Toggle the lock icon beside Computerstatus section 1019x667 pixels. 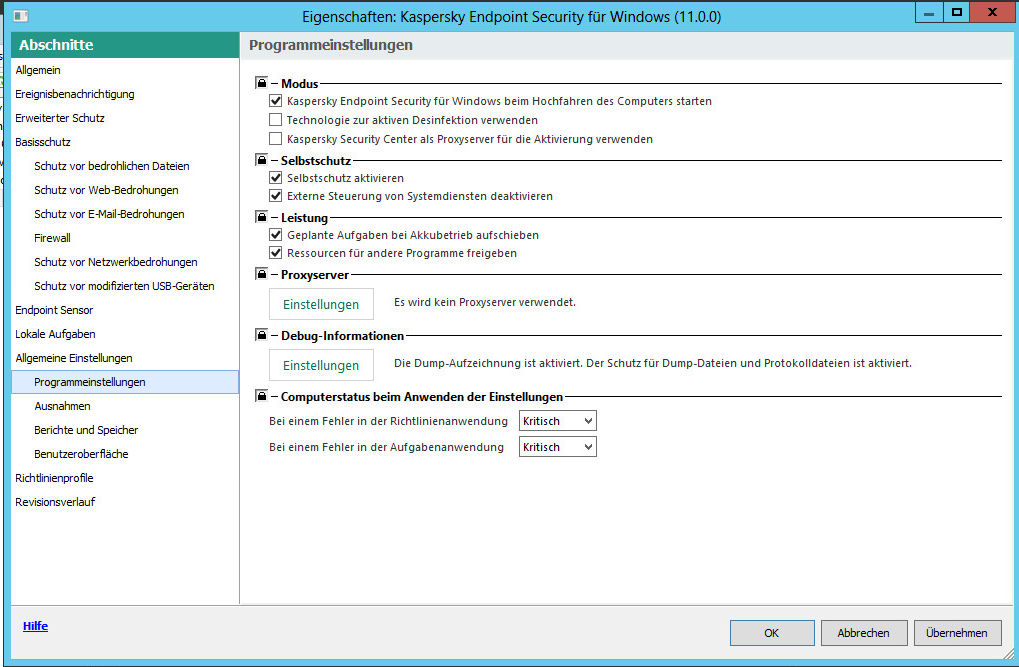click(261, 396)
